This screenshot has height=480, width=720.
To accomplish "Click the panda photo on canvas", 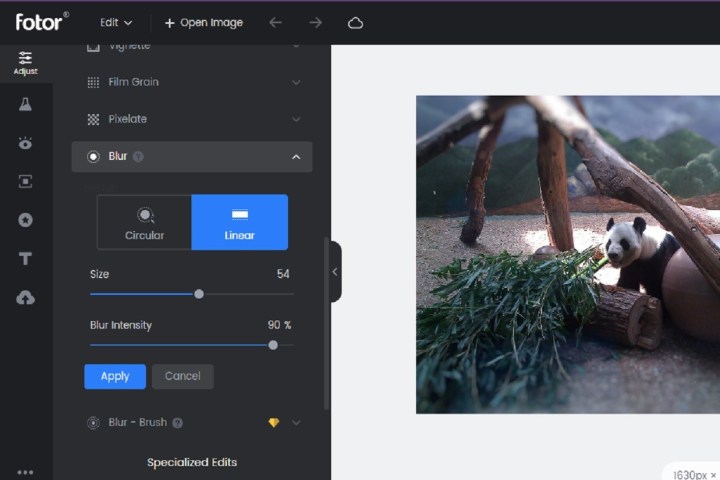I will tap(568, 254).
